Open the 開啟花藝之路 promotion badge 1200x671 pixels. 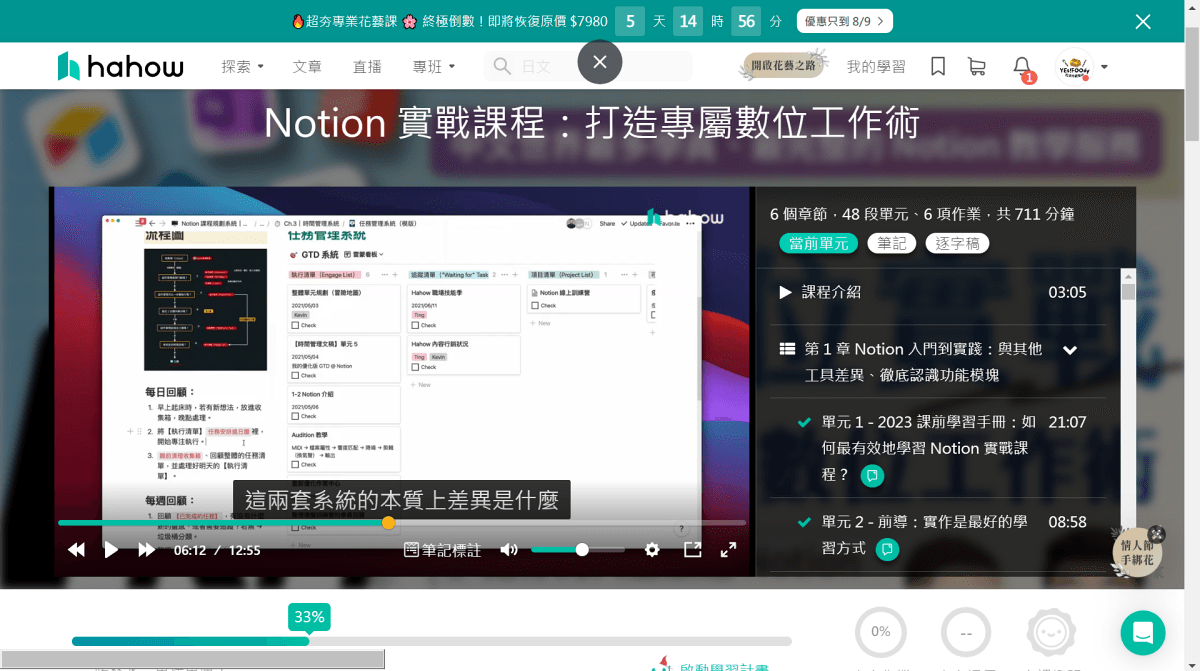[782, 66]
